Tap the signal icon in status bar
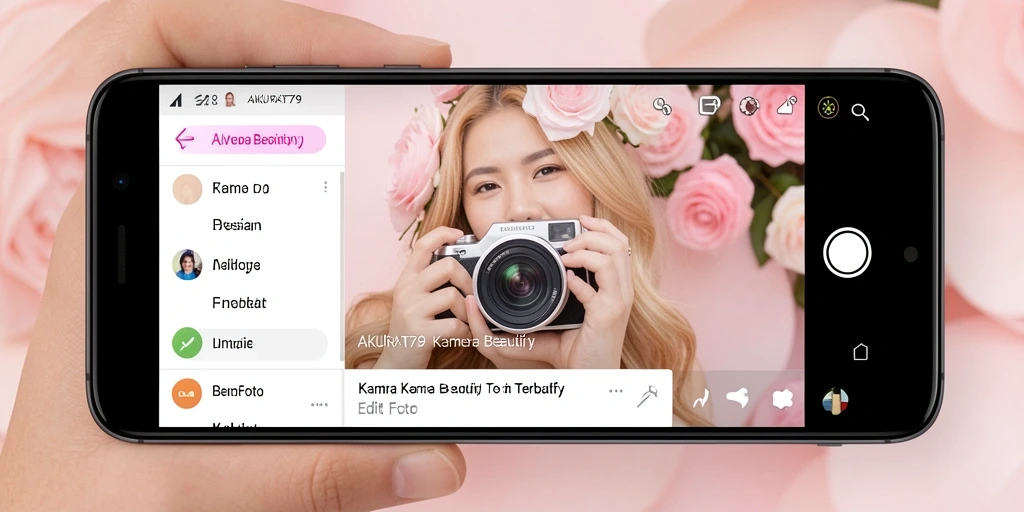The width and height of the screenshot is (1024, 512). coord(176,100)
